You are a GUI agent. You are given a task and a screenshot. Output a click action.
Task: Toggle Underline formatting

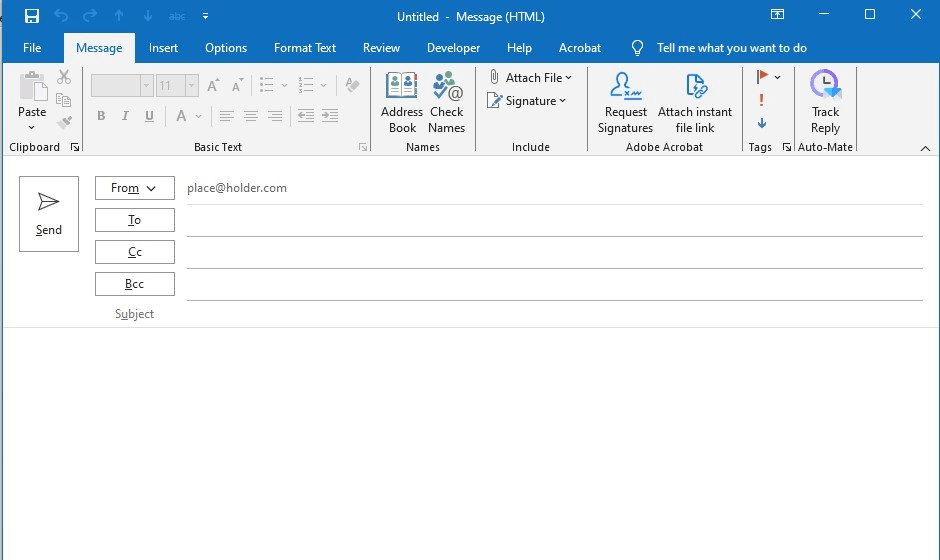point(149,116)
